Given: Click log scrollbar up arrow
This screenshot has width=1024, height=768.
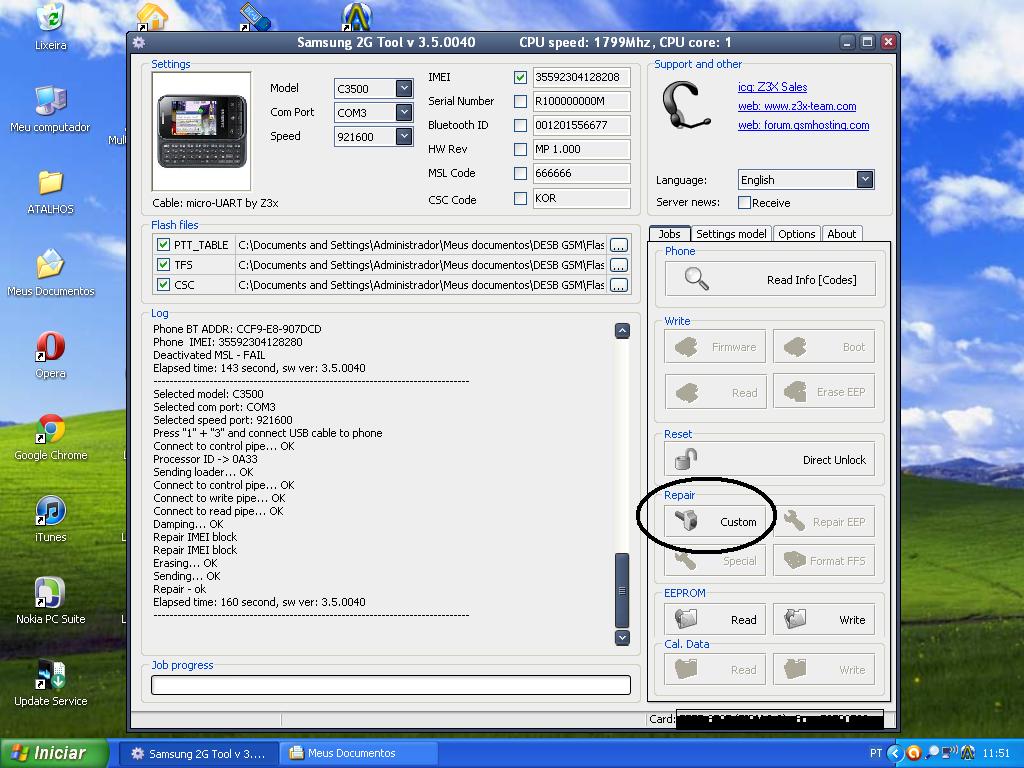Looking at the screenshot, I should (622, 330).
